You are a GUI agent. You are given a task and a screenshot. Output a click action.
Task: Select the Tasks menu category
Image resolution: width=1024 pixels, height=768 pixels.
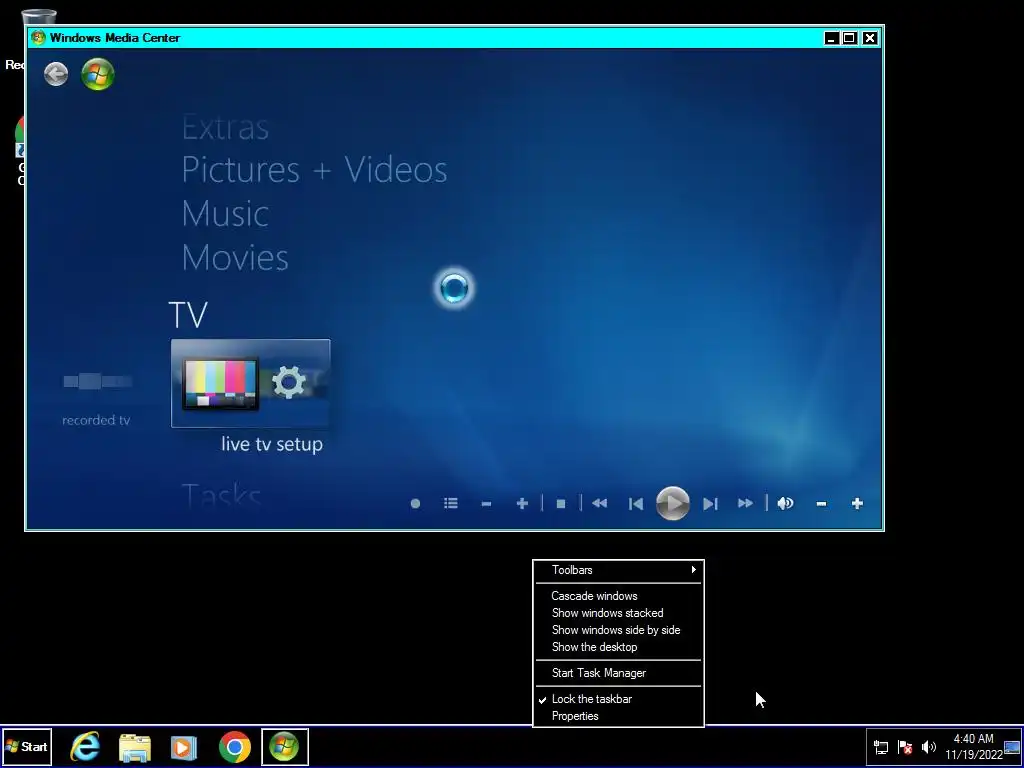pyautogui.click(x=221, y=496)
